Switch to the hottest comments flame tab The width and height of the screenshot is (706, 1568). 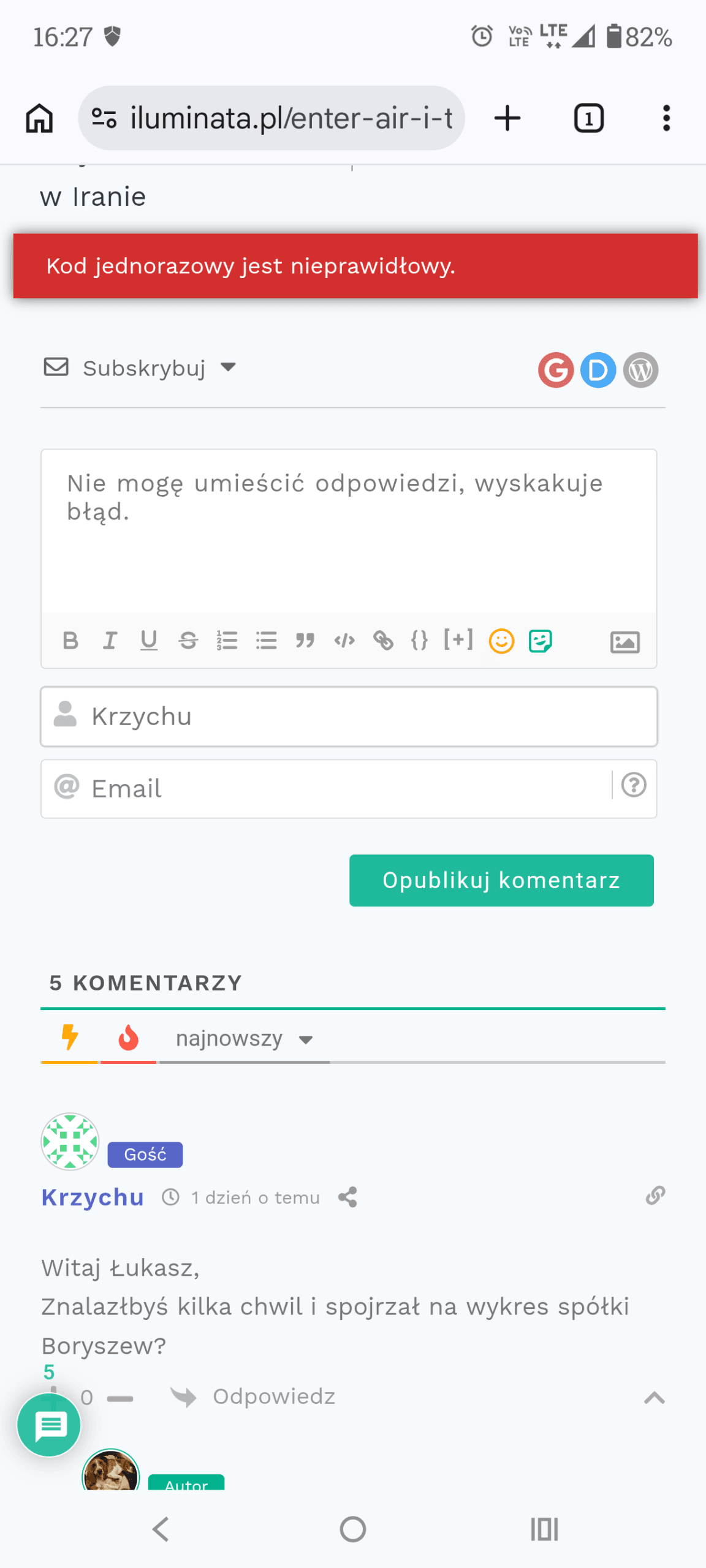point(128,1038)
